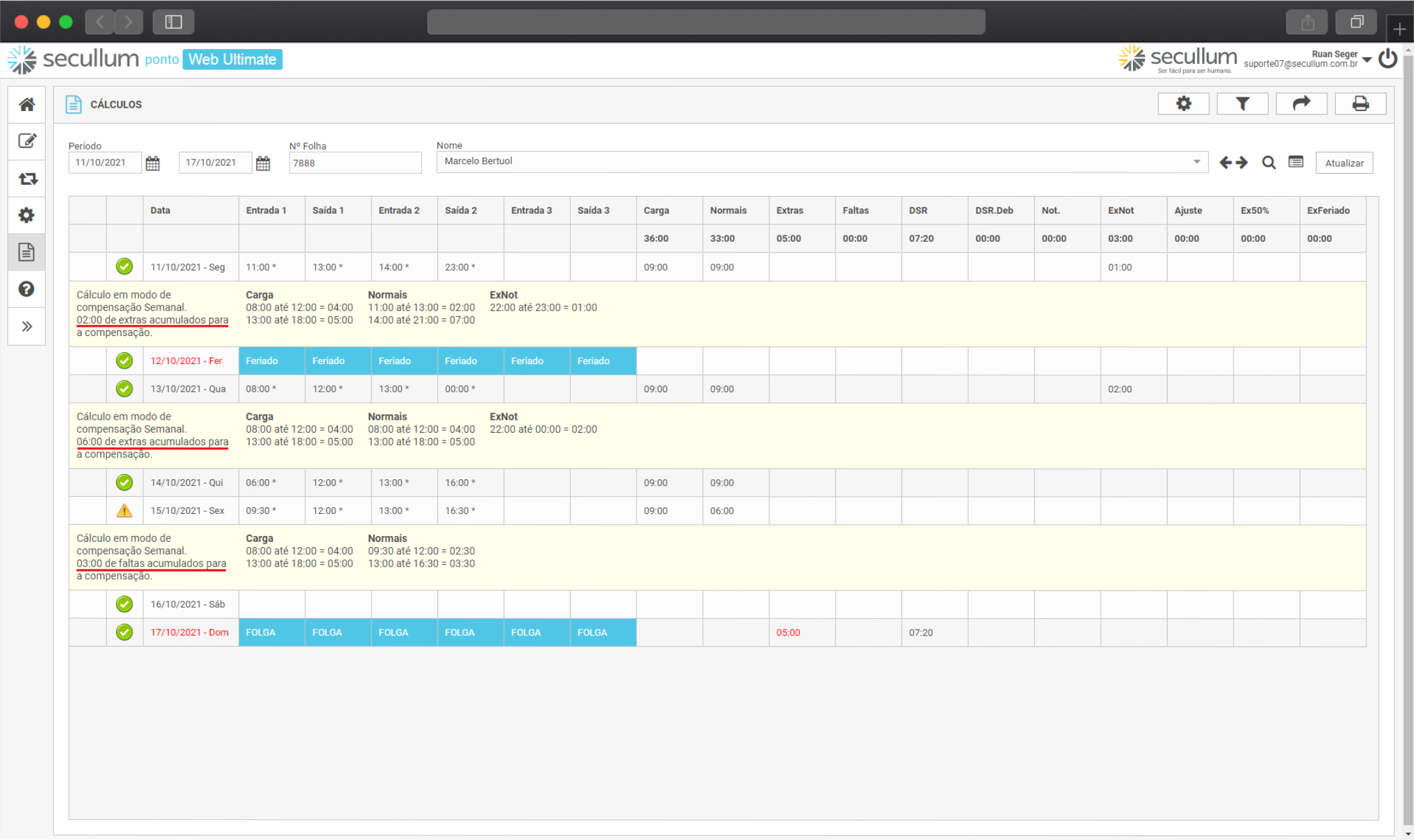Expand the sidebar with double chevron
The image size is (1414, 840).
(x=27, y=326)
